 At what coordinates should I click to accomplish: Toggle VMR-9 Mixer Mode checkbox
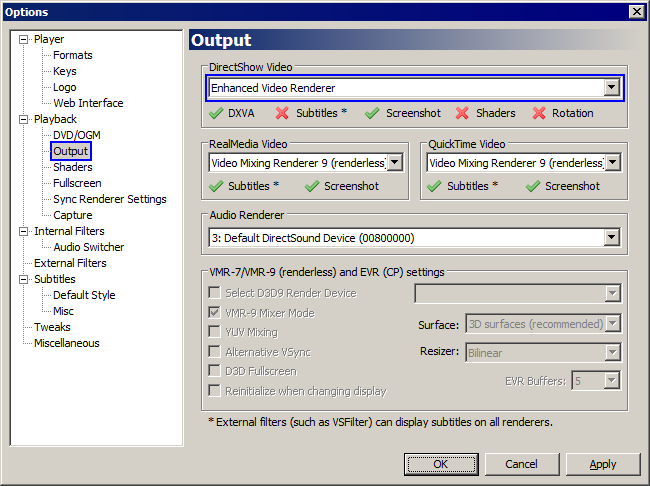[x=214, y=312]
